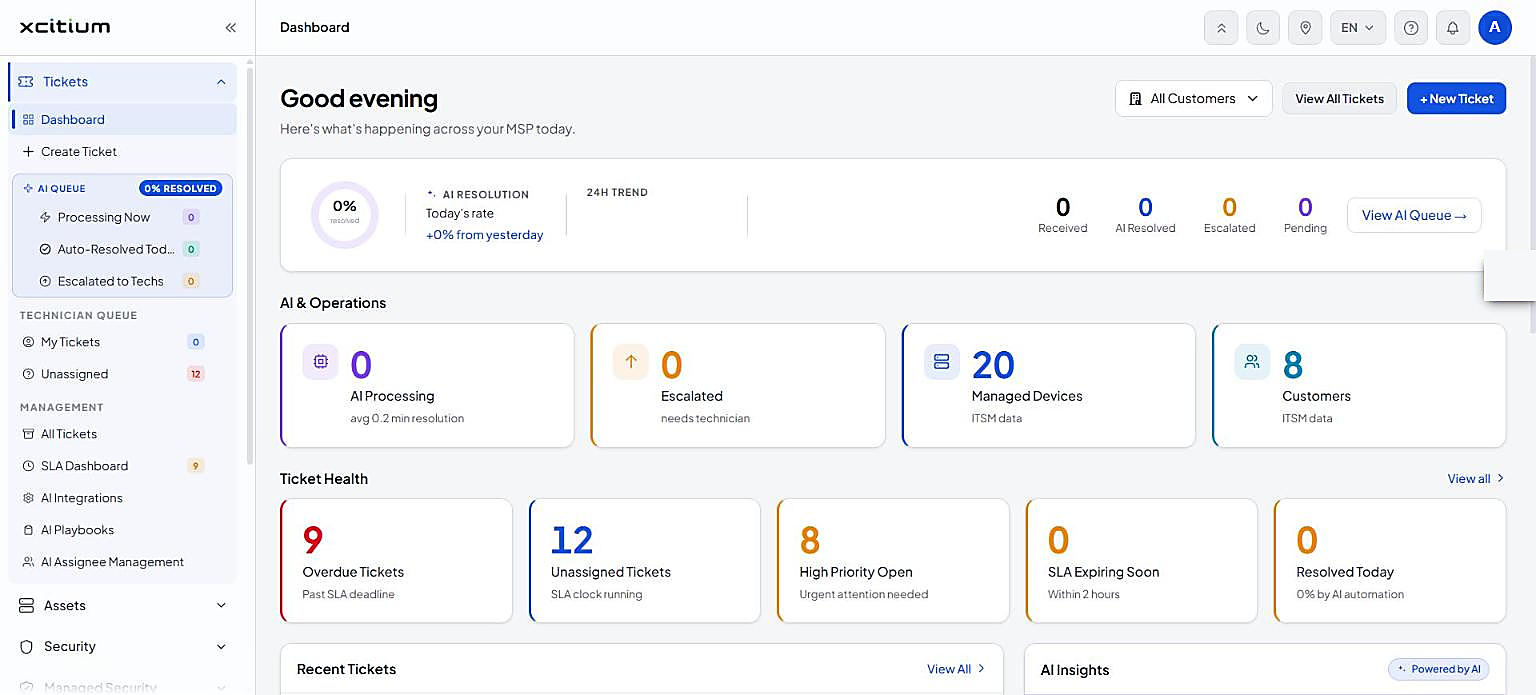This screenshot has height=695, width=1536.
Task: Click the Assets stacked-server icon
Action: coord(27,606)
